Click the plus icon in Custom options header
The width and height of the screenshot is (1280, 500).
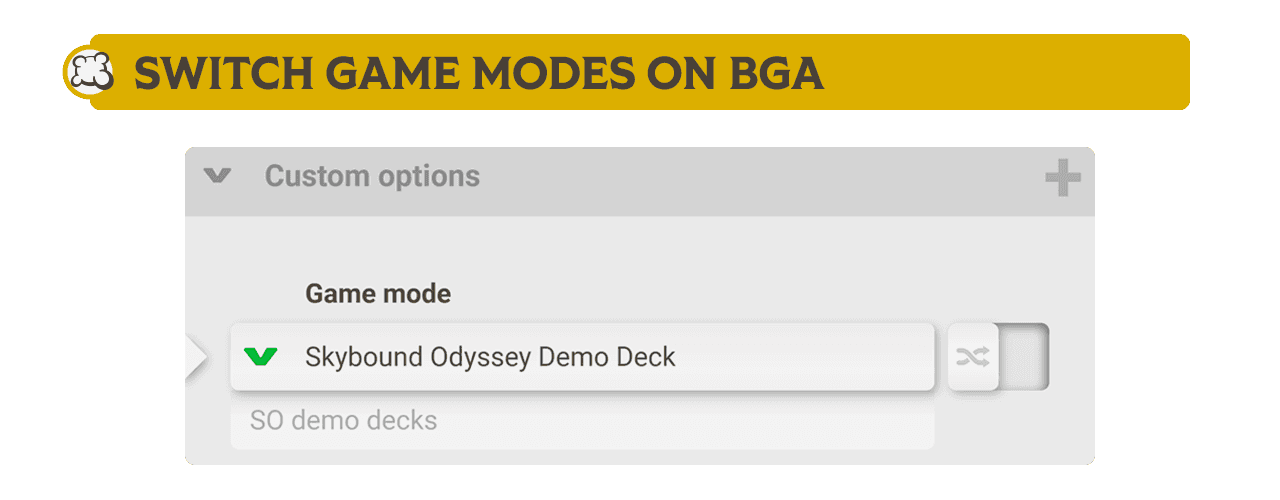(1062, 179)
